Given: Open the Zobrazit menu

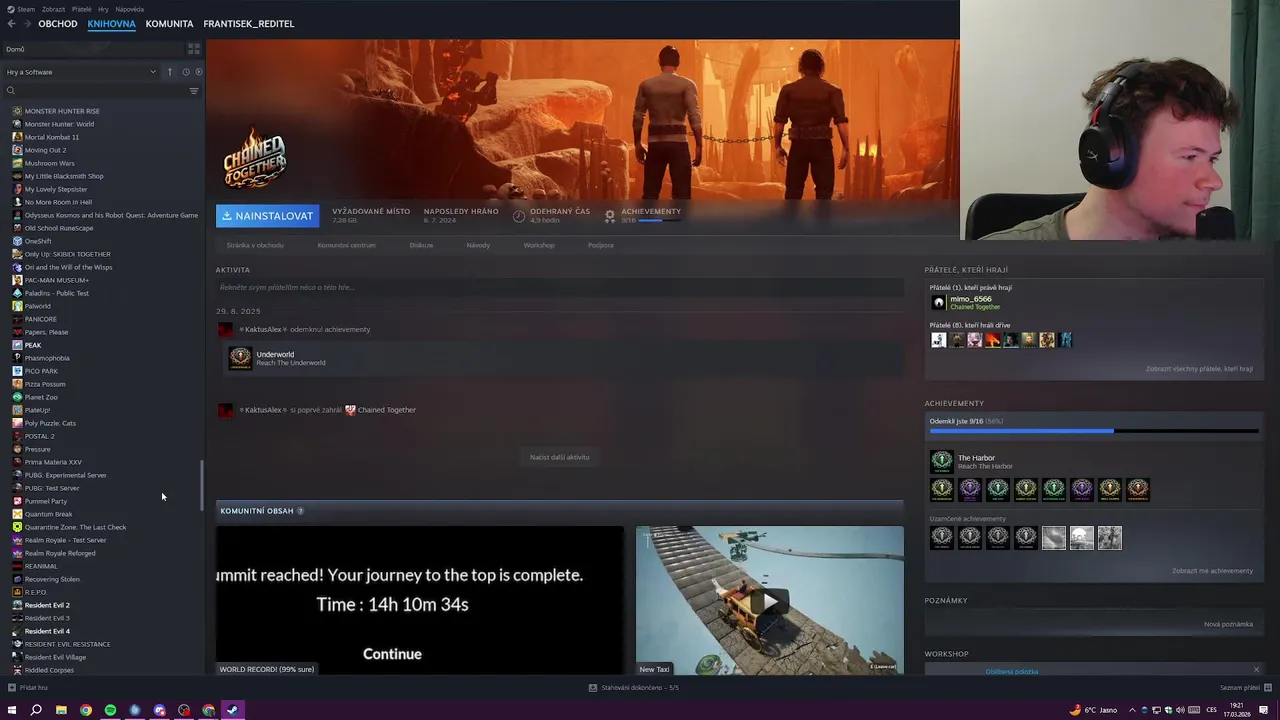Looking at the screenshot, I should coord(53,9).
